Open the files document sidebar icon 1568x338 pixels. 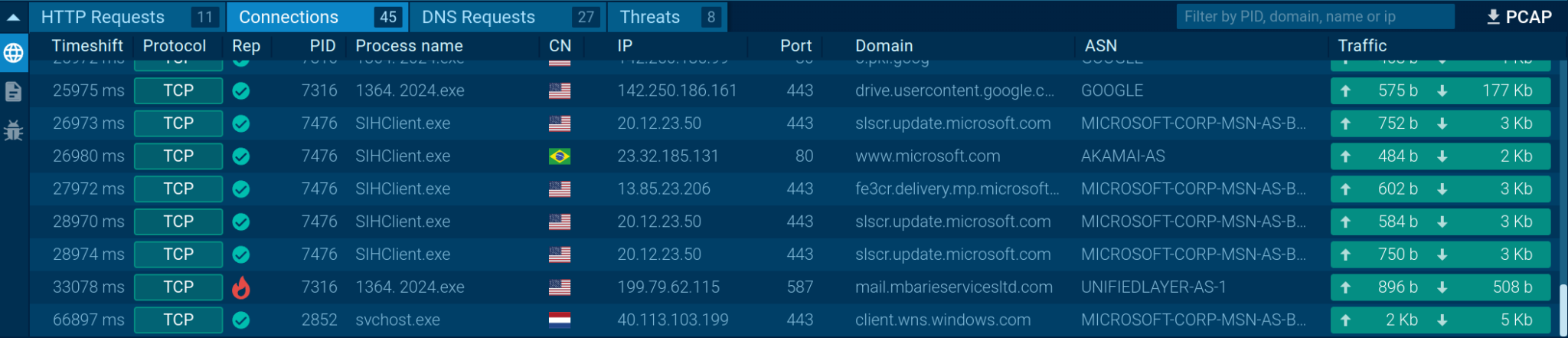(14, 92)
